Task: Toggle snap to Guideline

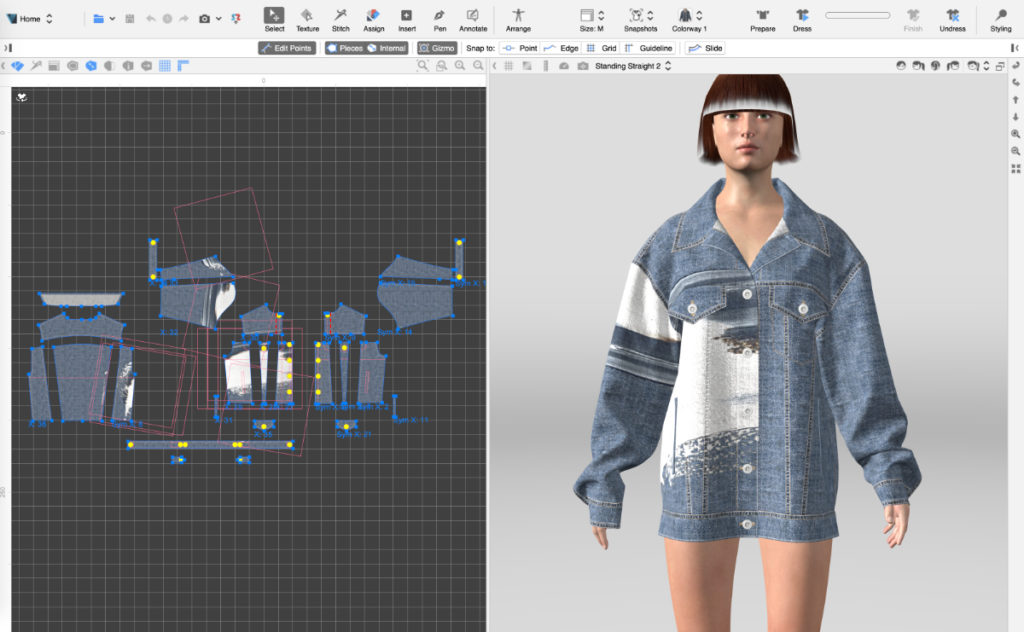Action: click(x=648, y=48)
